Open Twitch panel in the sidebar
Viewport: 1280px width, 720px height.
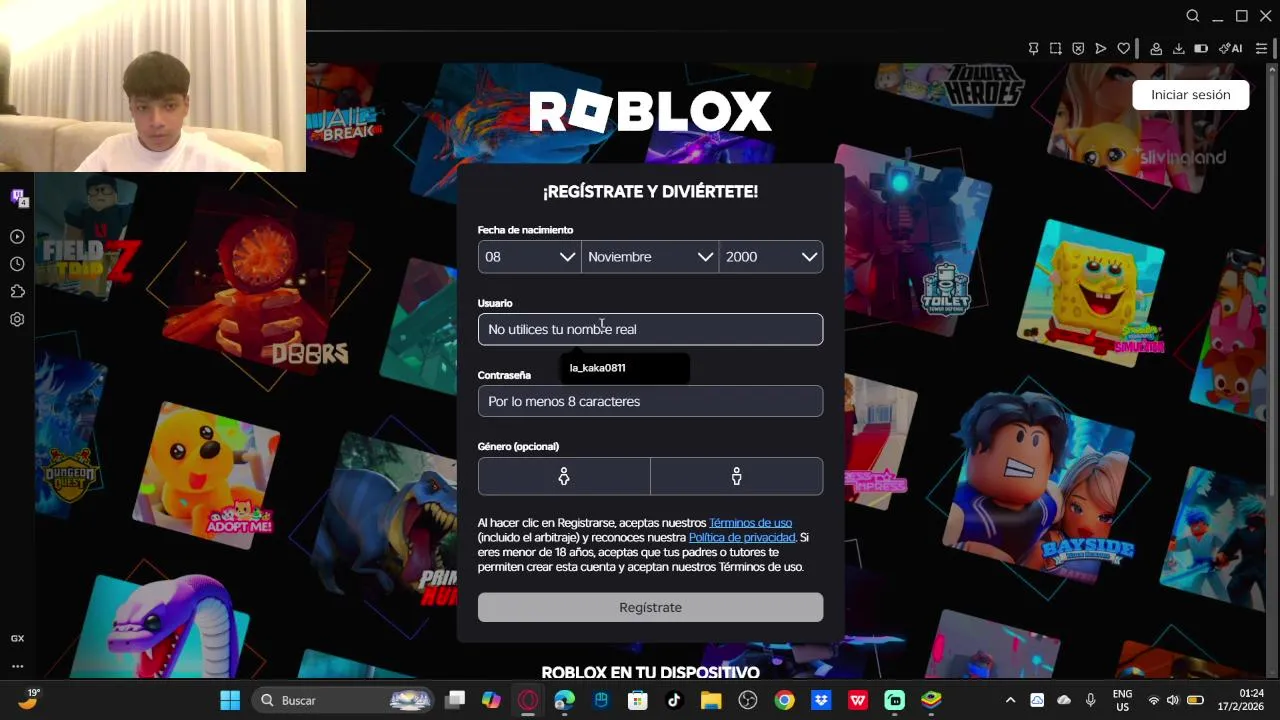point(18,198)
